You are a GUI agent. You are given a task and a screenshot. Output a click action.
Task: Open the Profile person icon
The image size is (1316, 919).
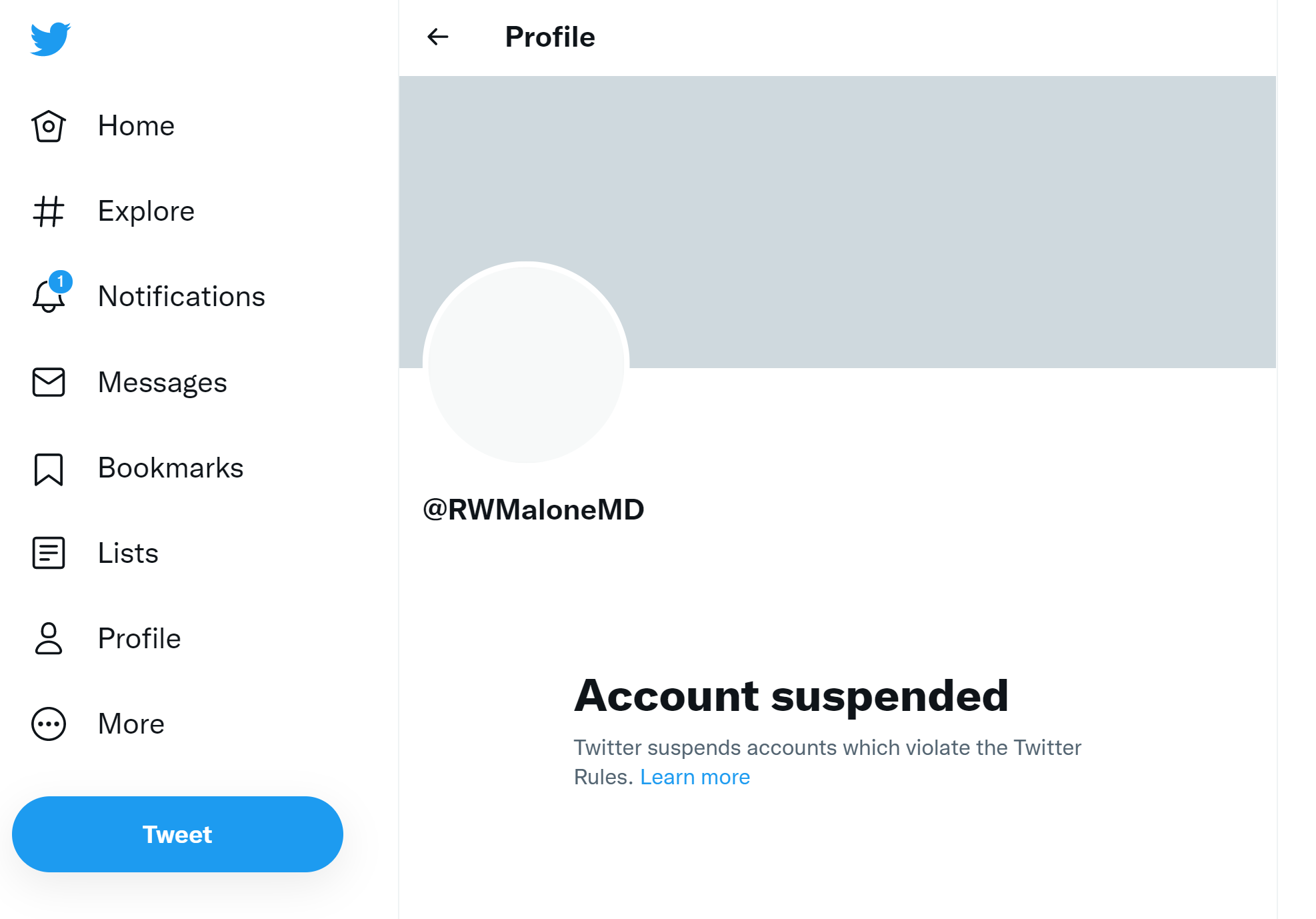[x=49, y=638]
